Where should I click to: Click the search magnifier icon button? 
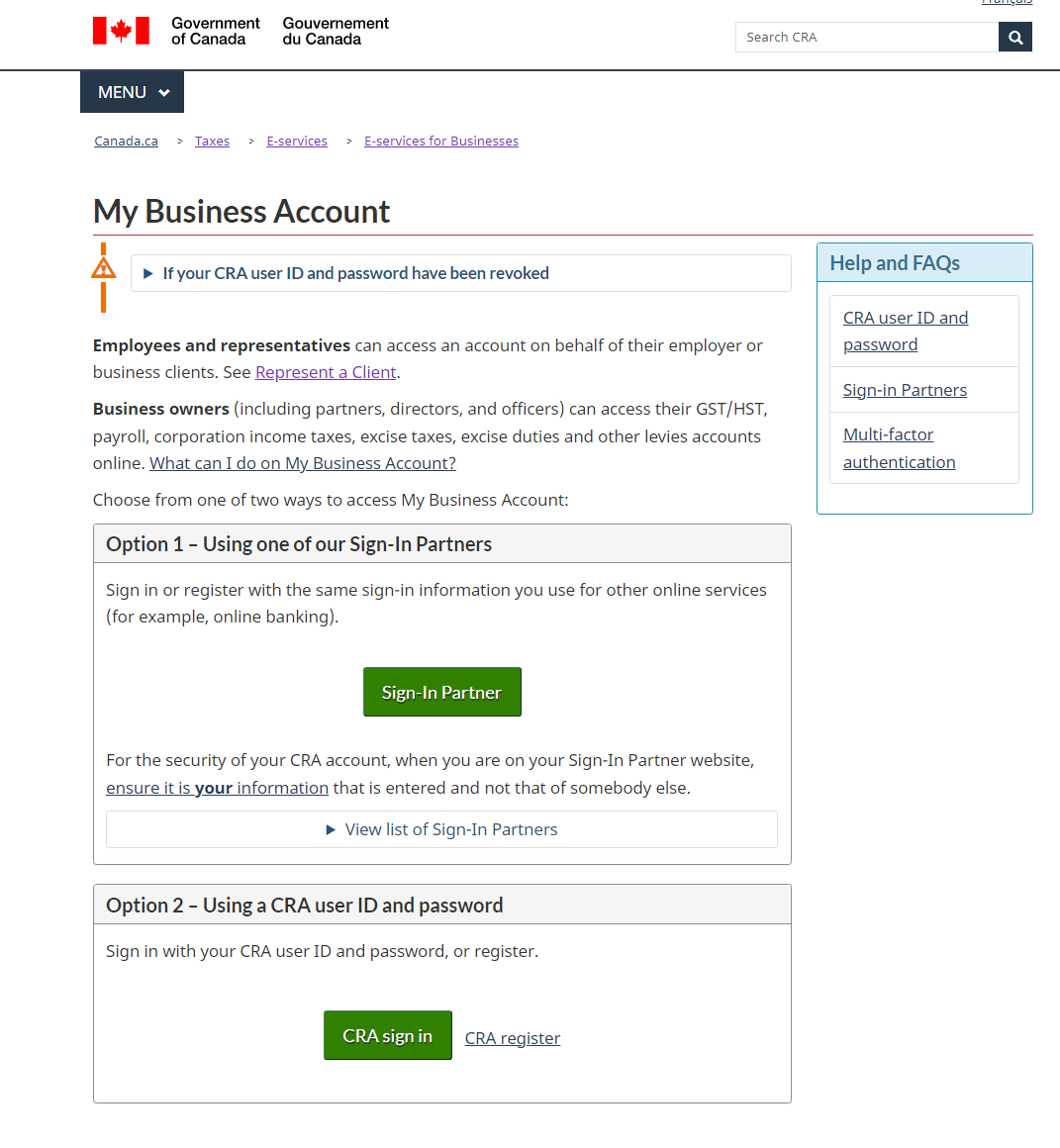(x=1015, y=38)
